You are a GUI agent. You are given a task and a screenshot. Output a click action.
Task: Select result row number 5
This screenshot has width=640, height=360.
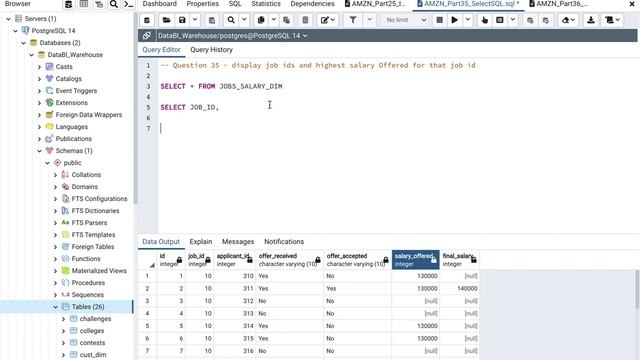click(x=147, y=326)
